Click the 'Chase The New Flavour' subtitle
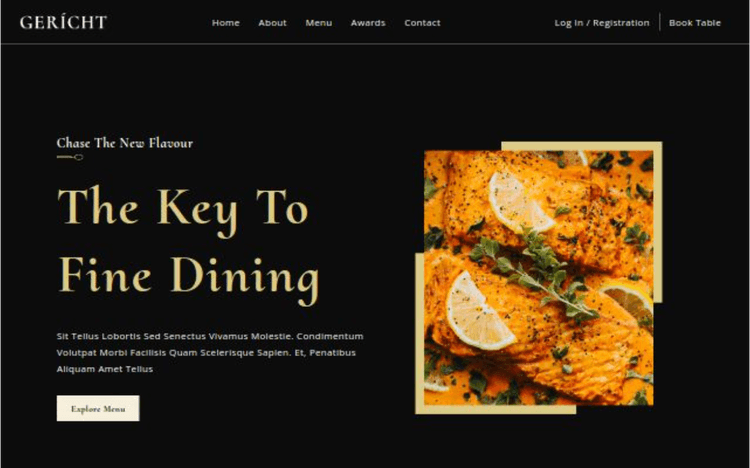 click(125, 143)
